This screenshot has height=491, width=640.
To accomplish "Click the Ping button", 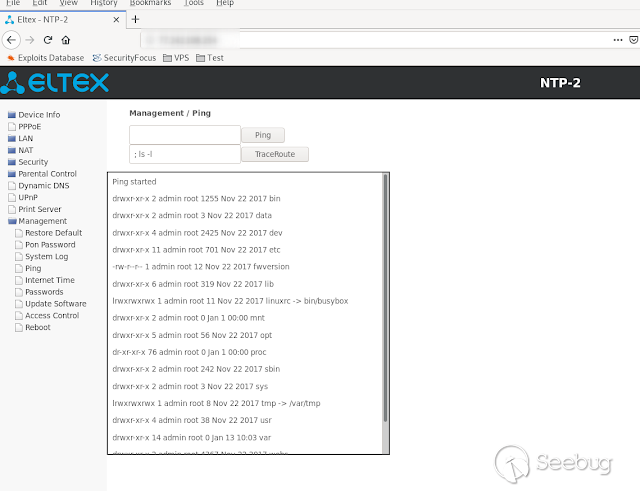I will 263,135.
